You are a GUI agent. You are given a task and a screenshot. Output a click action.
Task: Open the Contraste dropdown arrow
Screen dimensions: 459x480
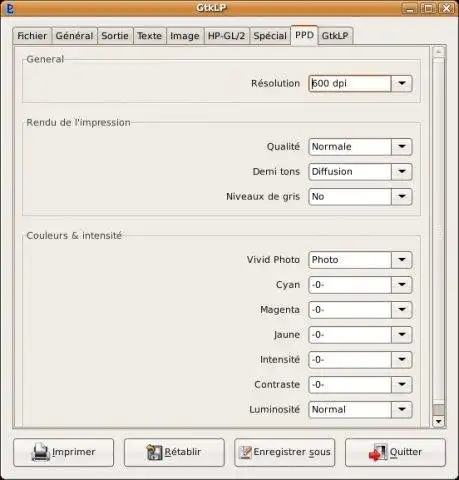point(402,385)
